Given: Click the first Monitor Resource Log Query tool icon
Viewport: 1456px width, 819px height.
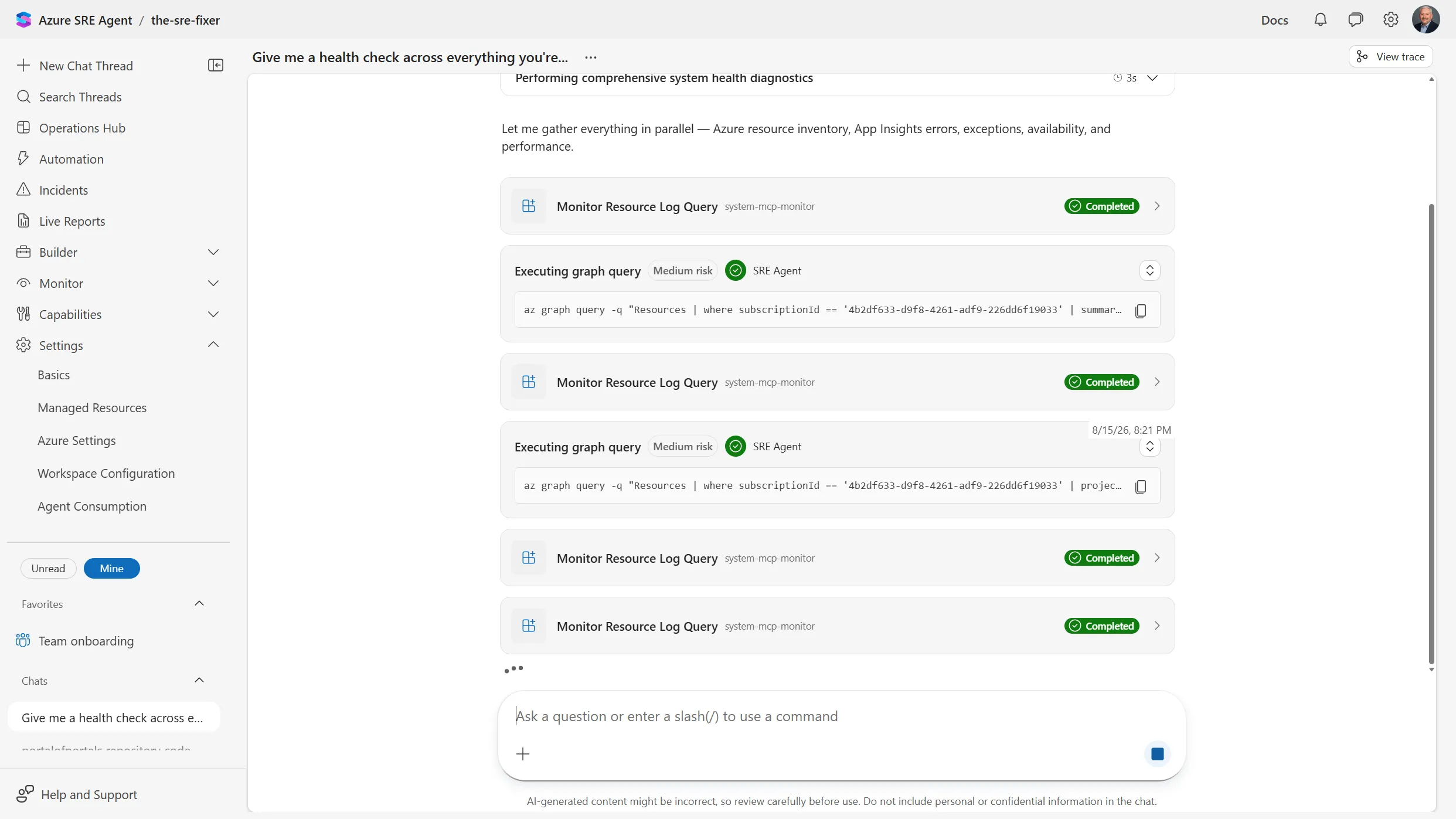Looking at the screenshot, I should click(x=529, y=206).
